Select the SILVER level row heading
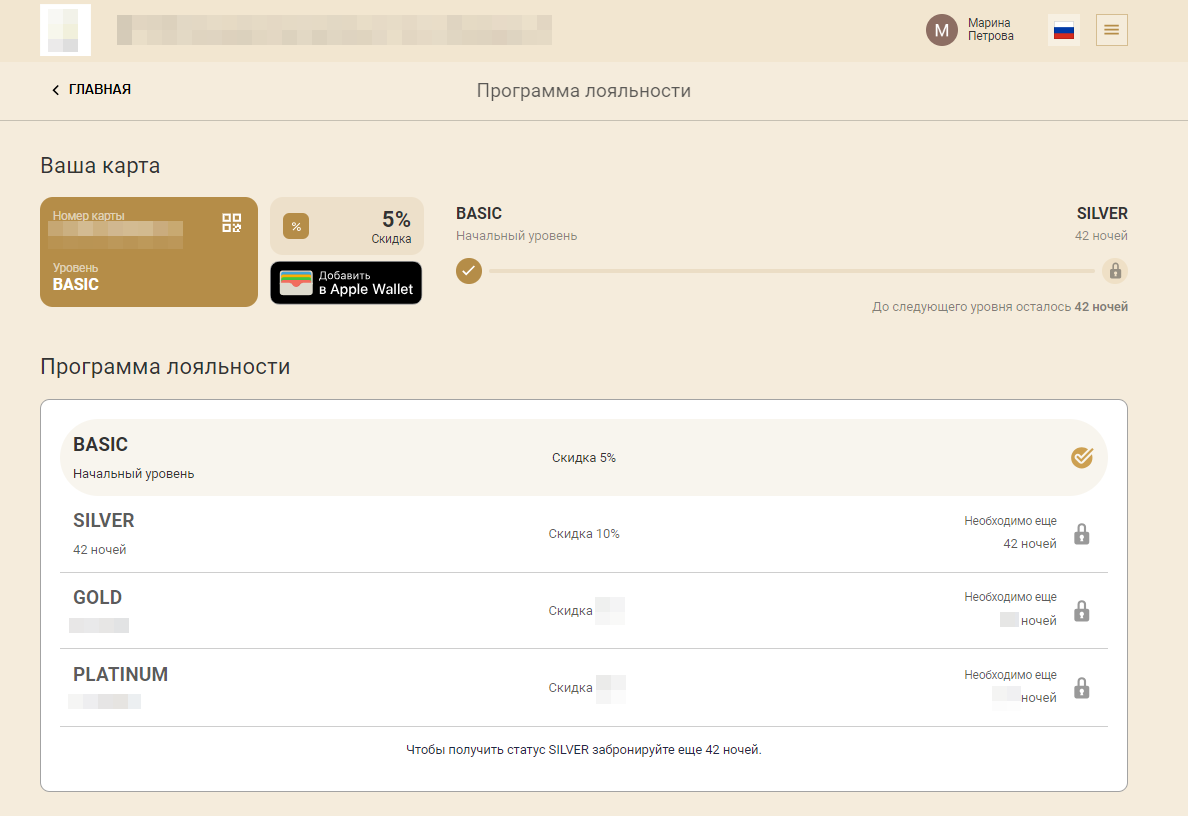Screen dimensions: 1188x816 pos(103,521)
